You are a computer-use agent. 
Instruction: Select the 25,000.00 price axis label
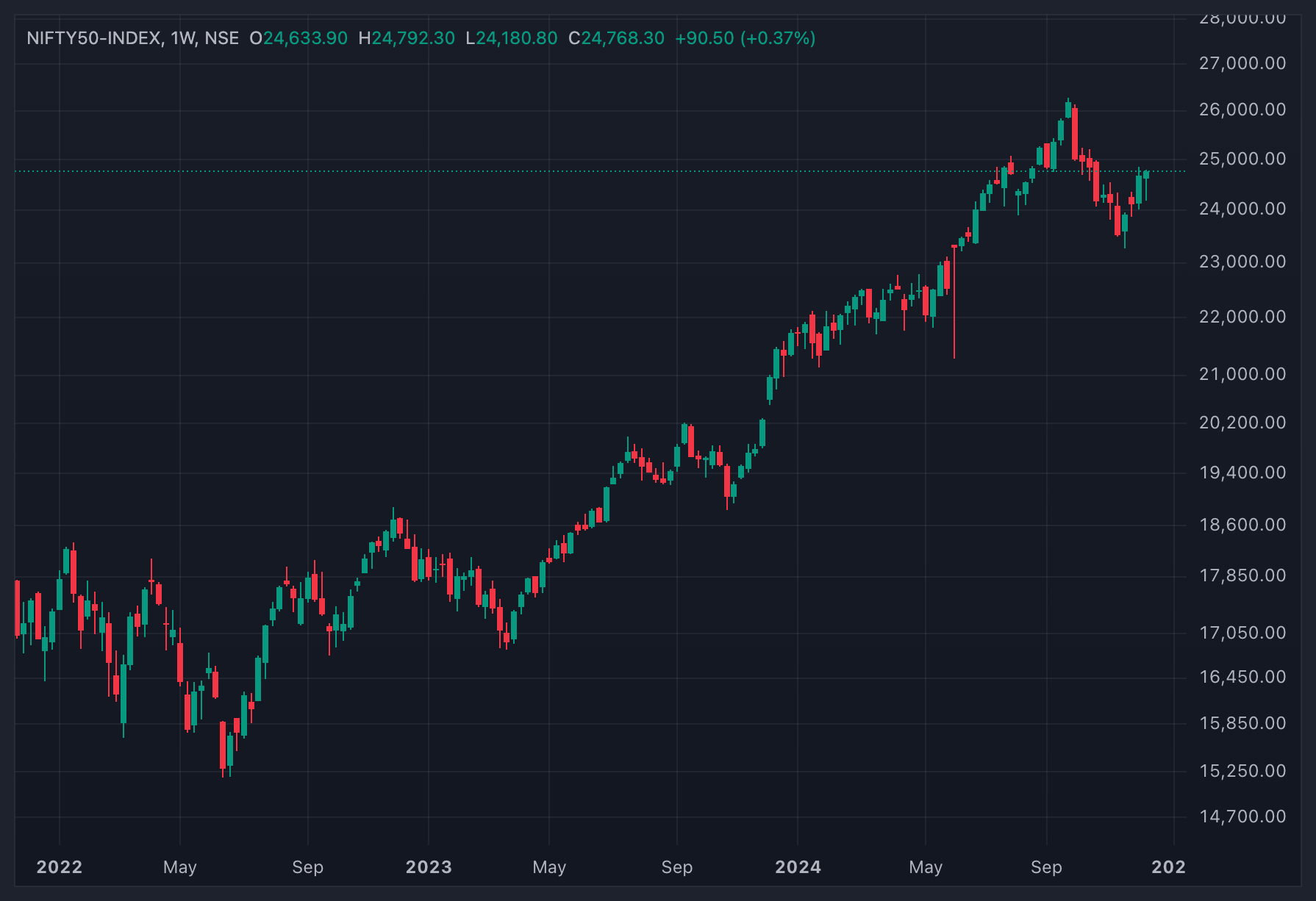click(1242, 159)
